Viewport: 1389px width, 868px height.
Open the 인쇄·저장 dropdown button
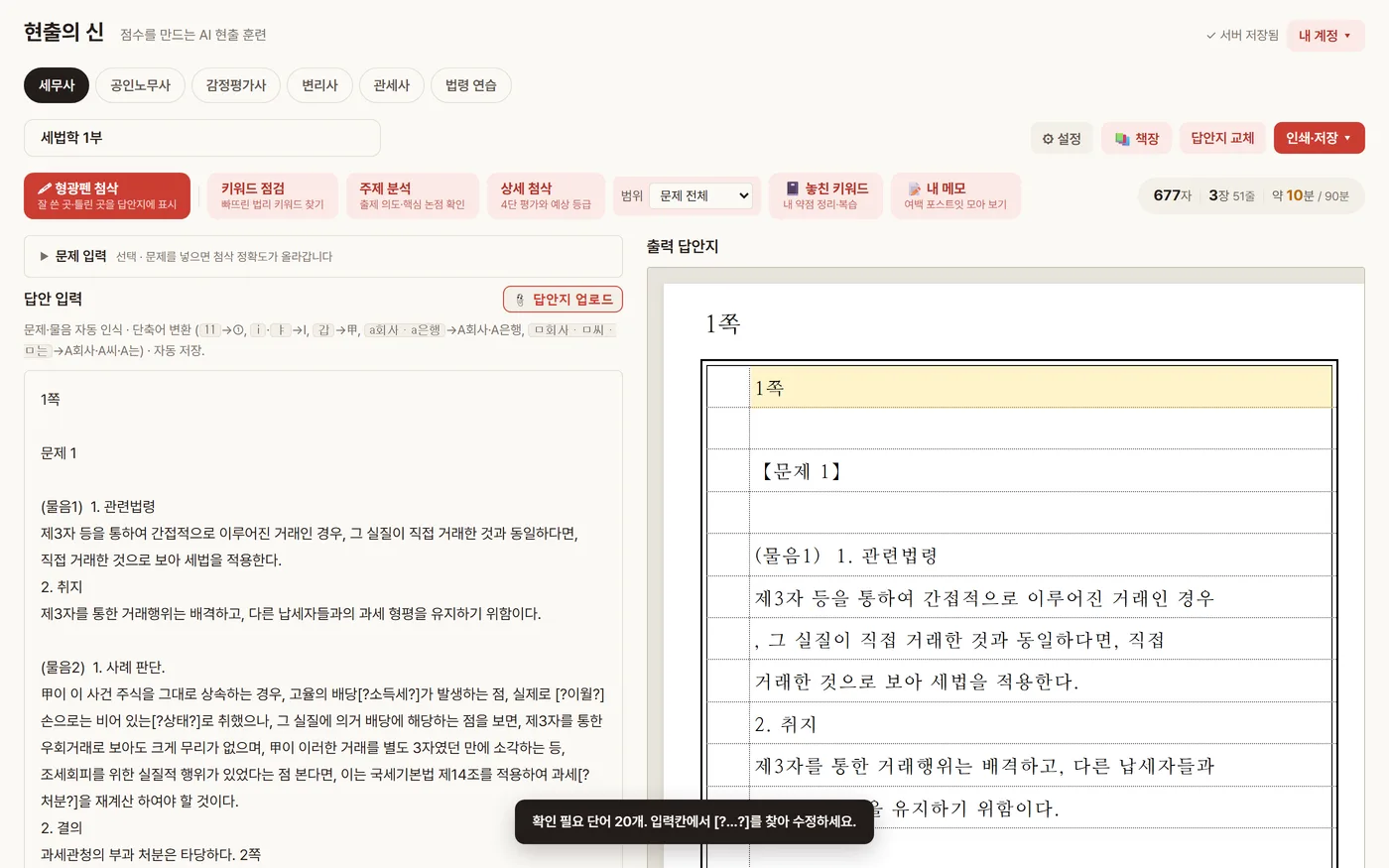point(1320,138)
